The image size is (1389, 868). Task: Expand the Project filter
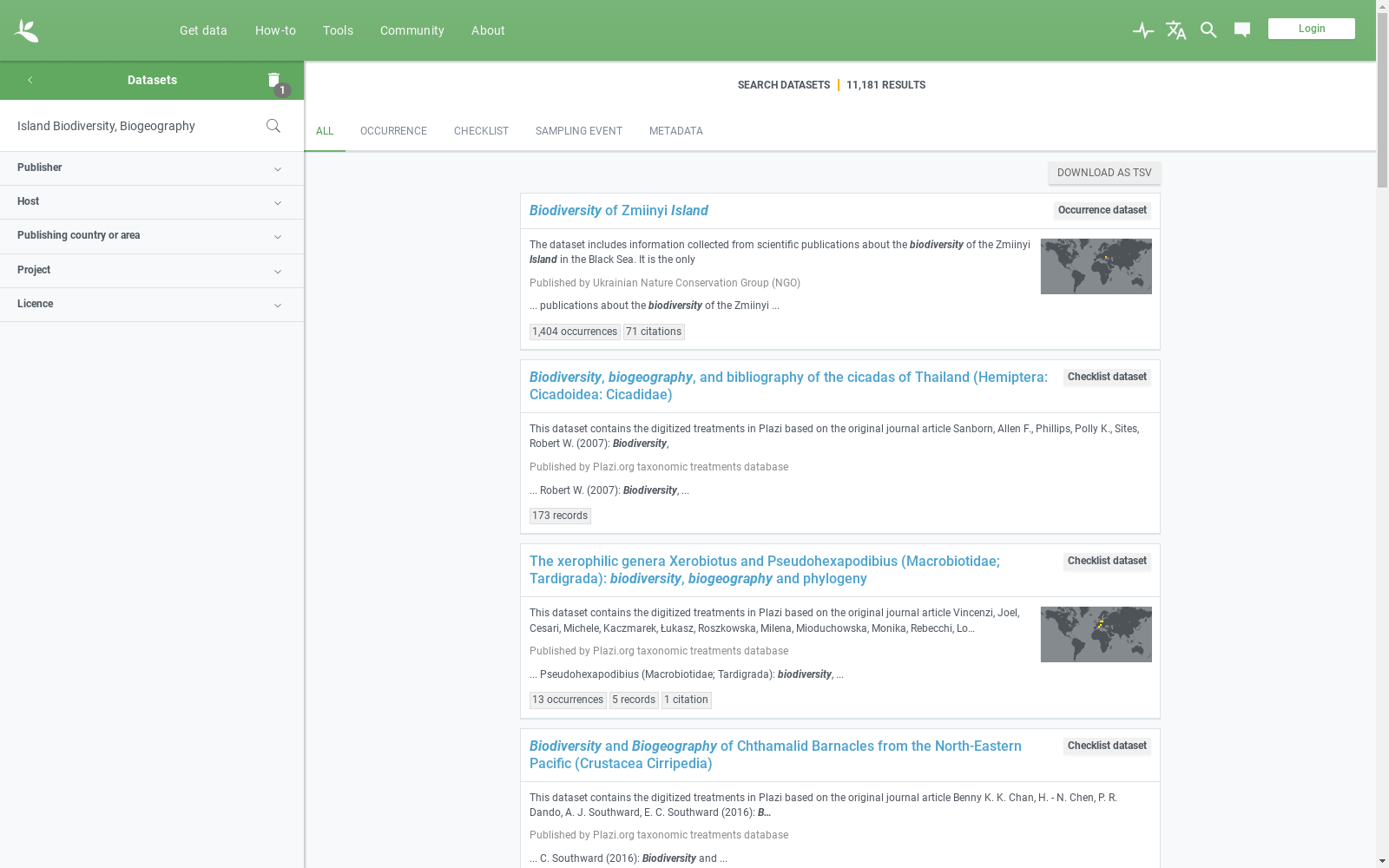(152, 271)
